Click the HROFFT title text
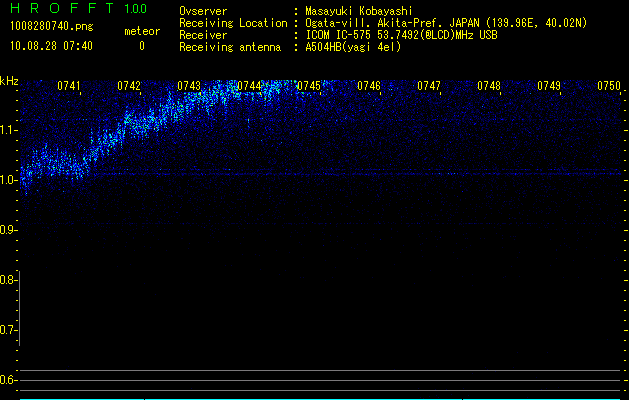This screenshot has width=629, height=400. [62, 8]
